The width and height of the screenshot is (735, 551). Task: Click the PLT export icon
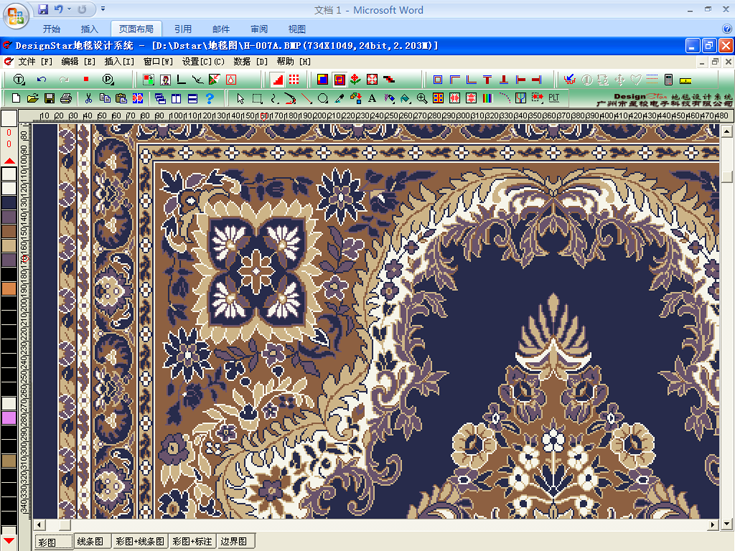click(554, 98)
